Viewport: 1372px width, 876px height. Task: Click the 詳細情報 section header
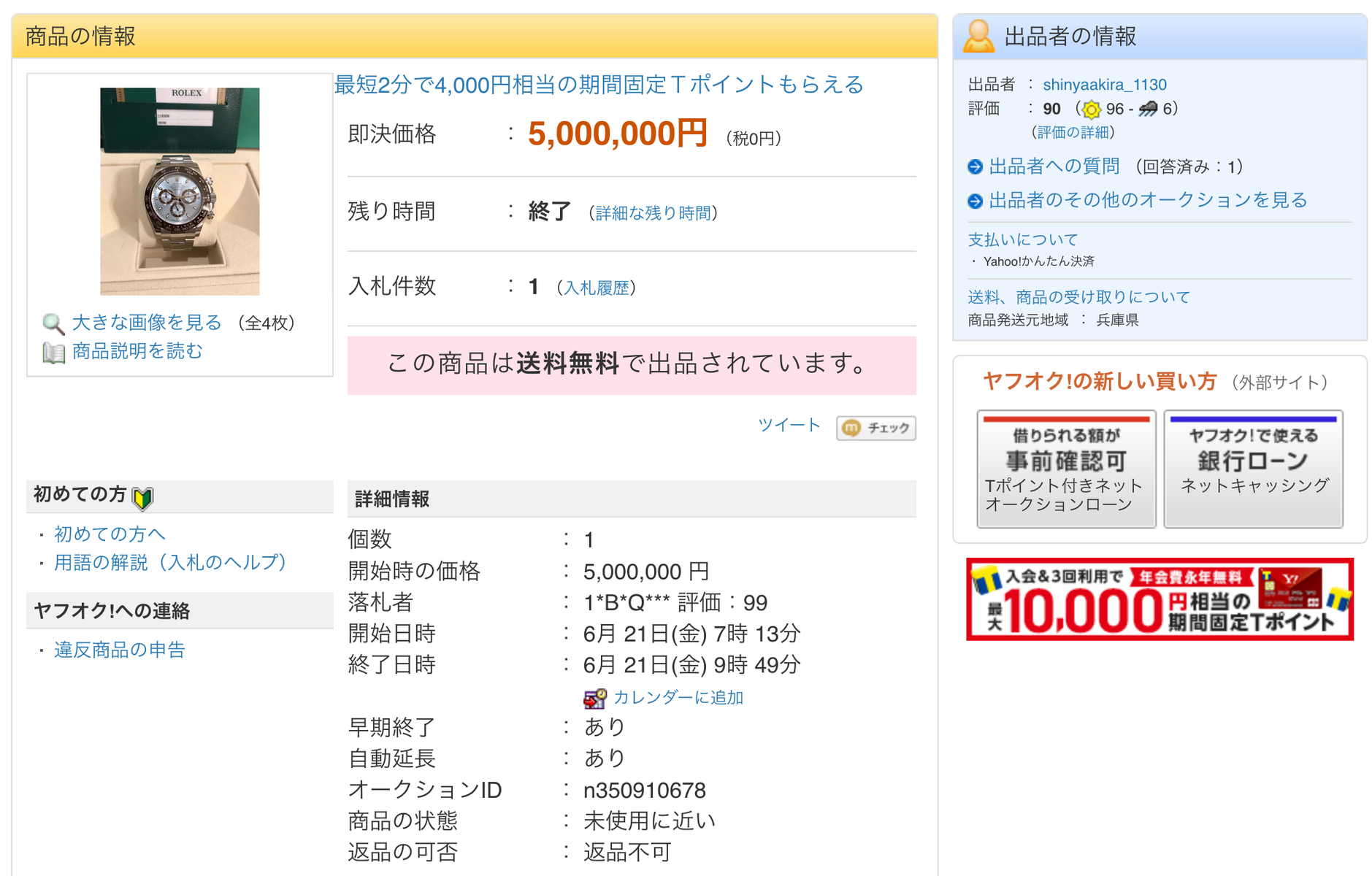(x=632, y=499)
